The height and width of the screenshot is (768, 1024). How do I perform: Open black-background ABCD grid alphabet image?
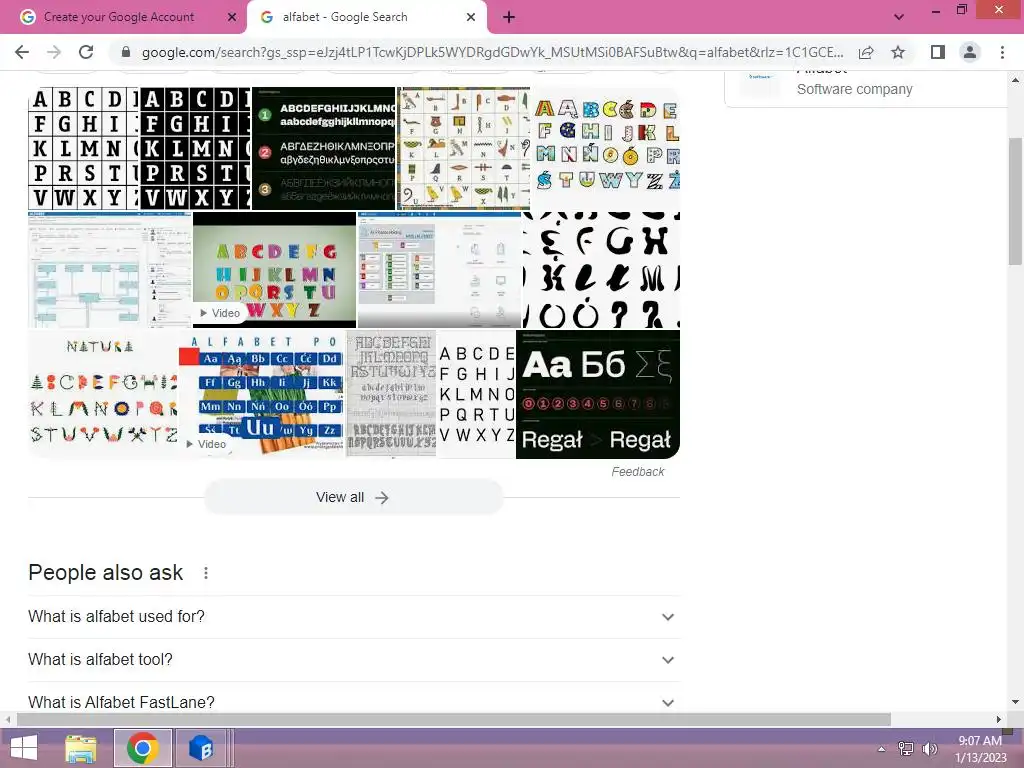[195, 149]
